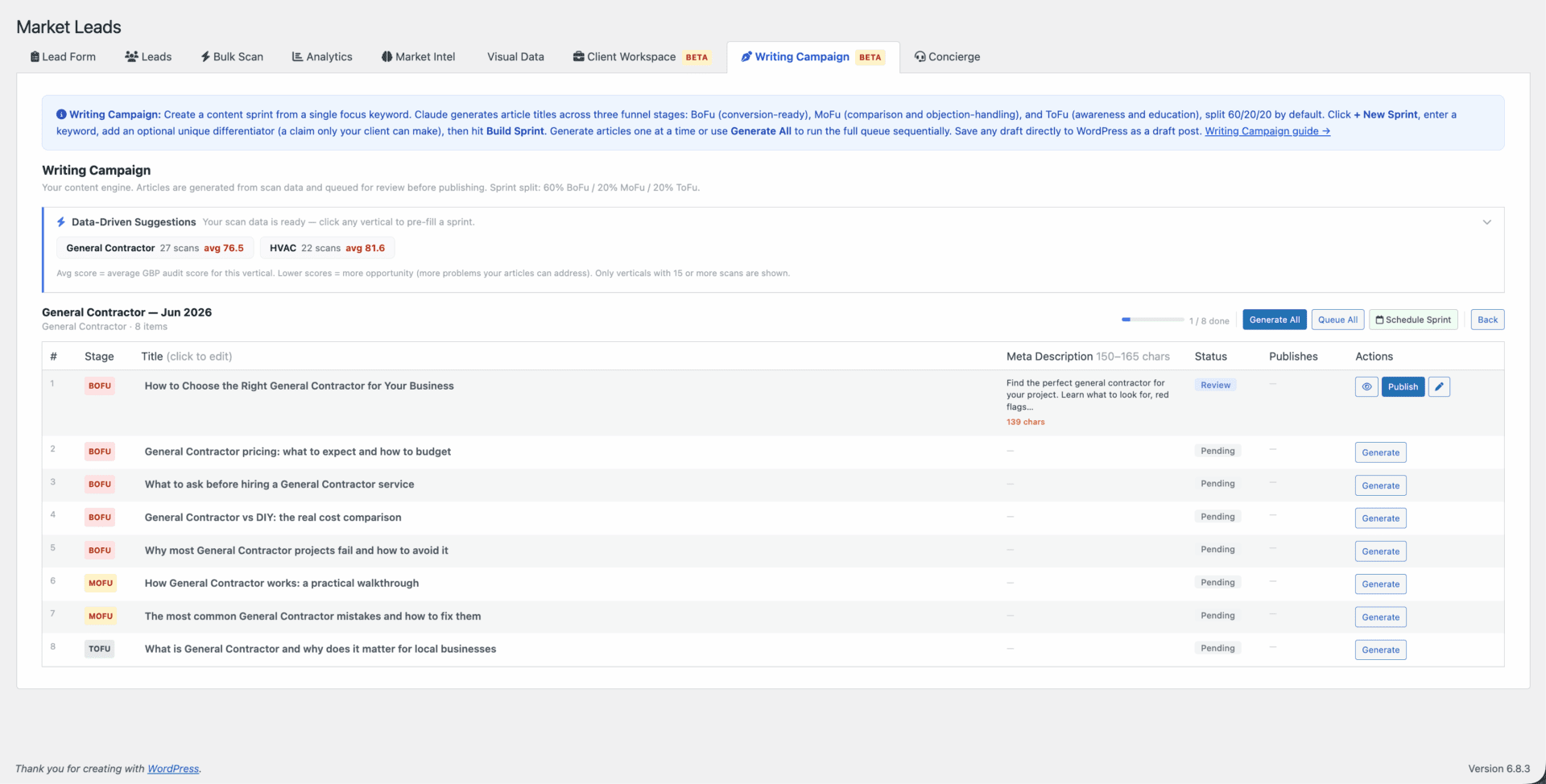Pick the HVAC vertical suggestion chip

(327, 248)
